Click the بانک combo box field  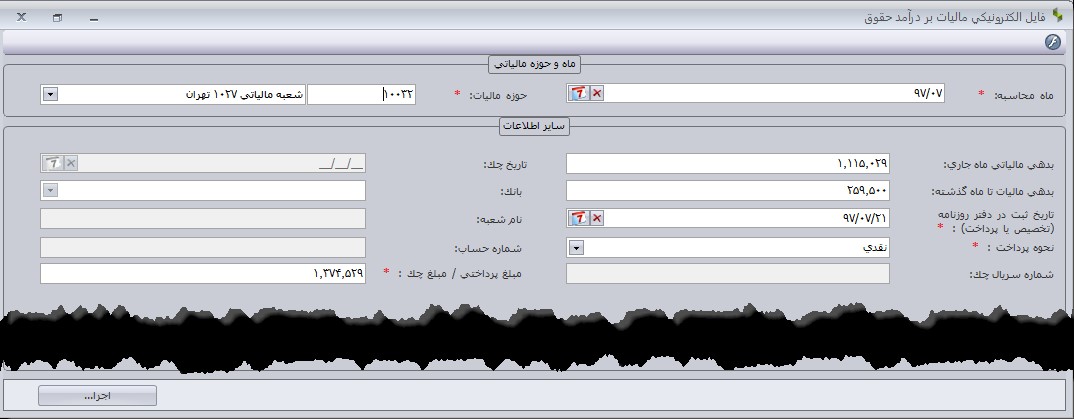pos(203,190)
